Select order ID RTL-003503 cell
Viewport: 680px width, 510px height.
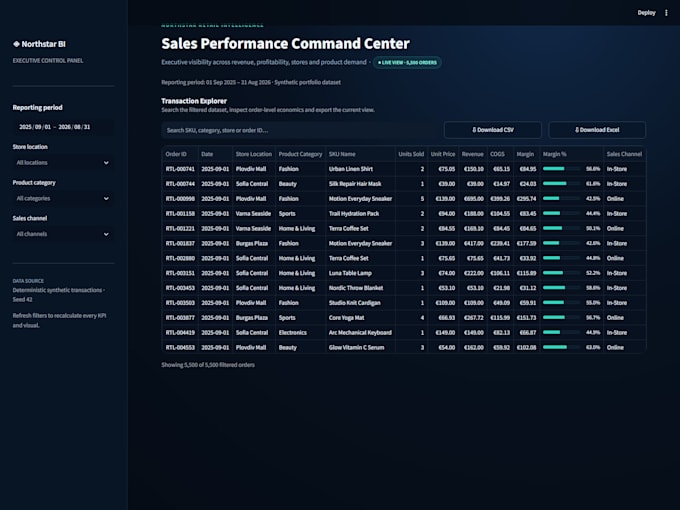point(180,303)
